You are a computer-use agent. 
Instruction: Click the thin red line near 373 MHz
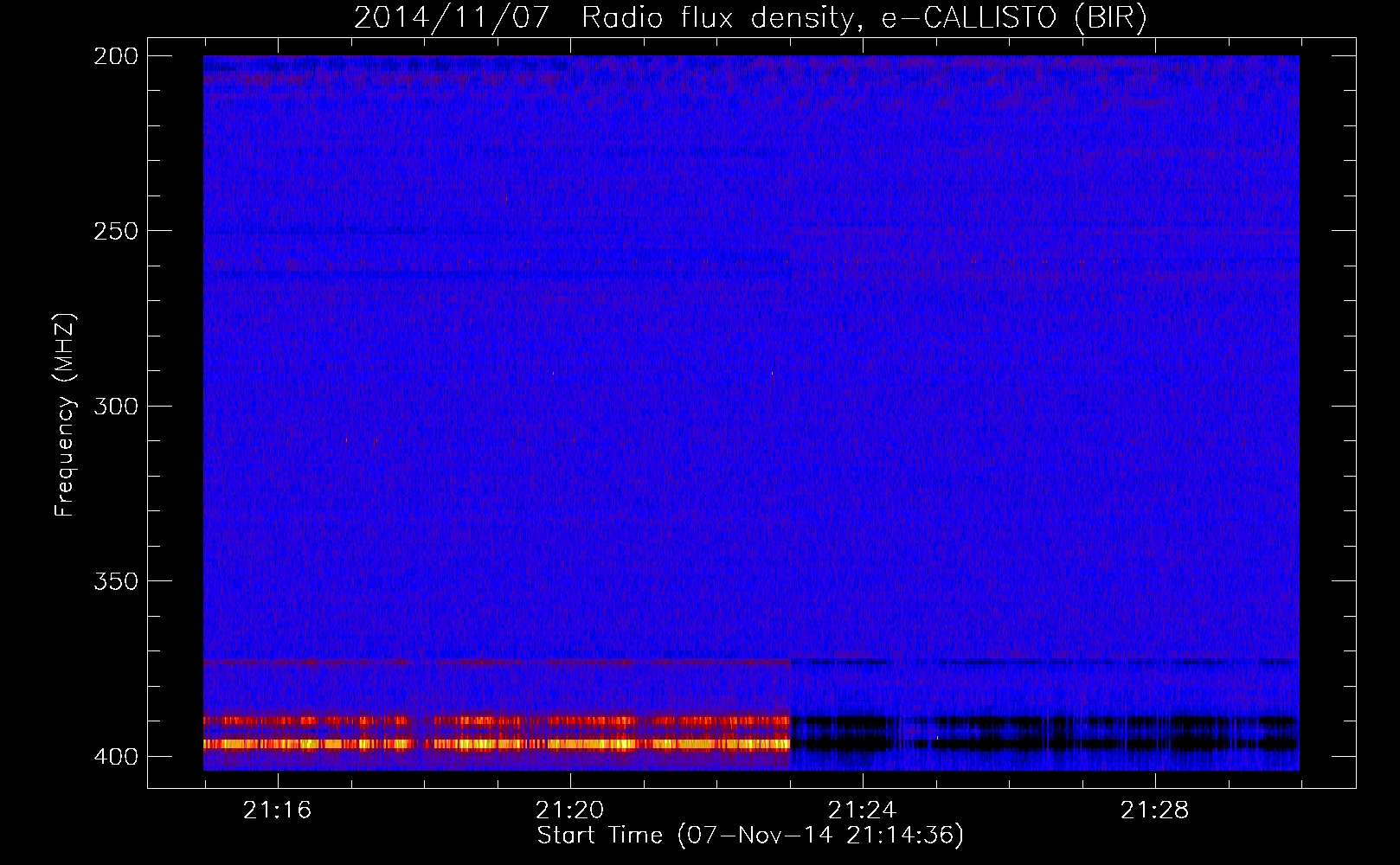tap(497, 662)
